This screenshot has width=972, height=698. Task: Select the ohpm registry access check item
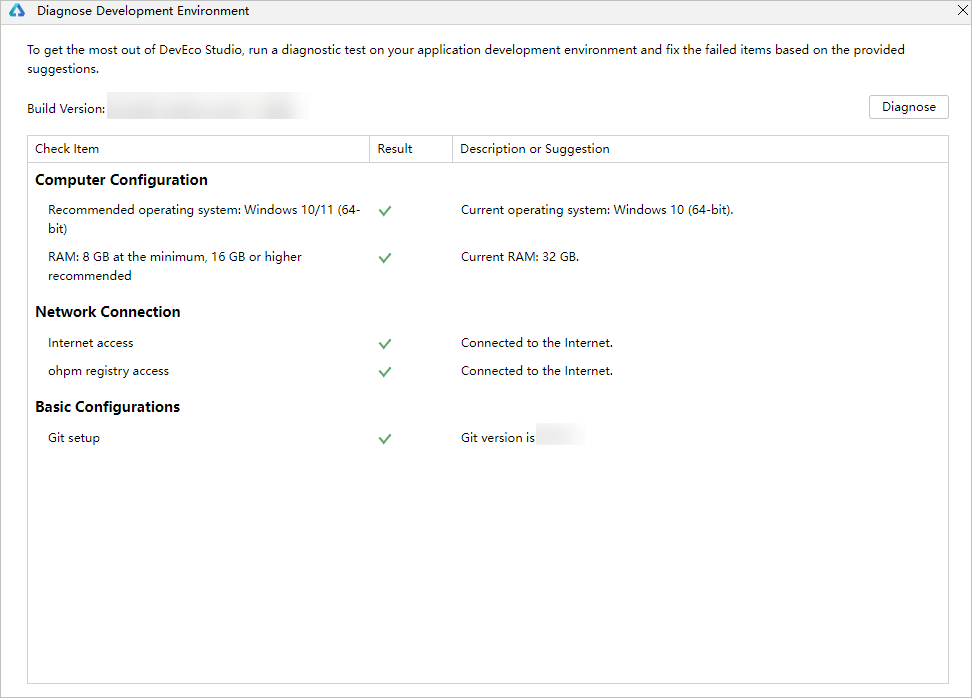click(109, 371)
